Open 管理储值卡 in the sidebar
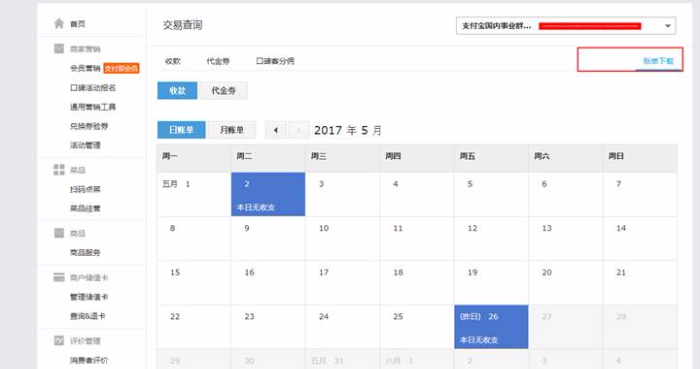Image resolution: width=700 pixels, height=369 pixels. (89, 297)
